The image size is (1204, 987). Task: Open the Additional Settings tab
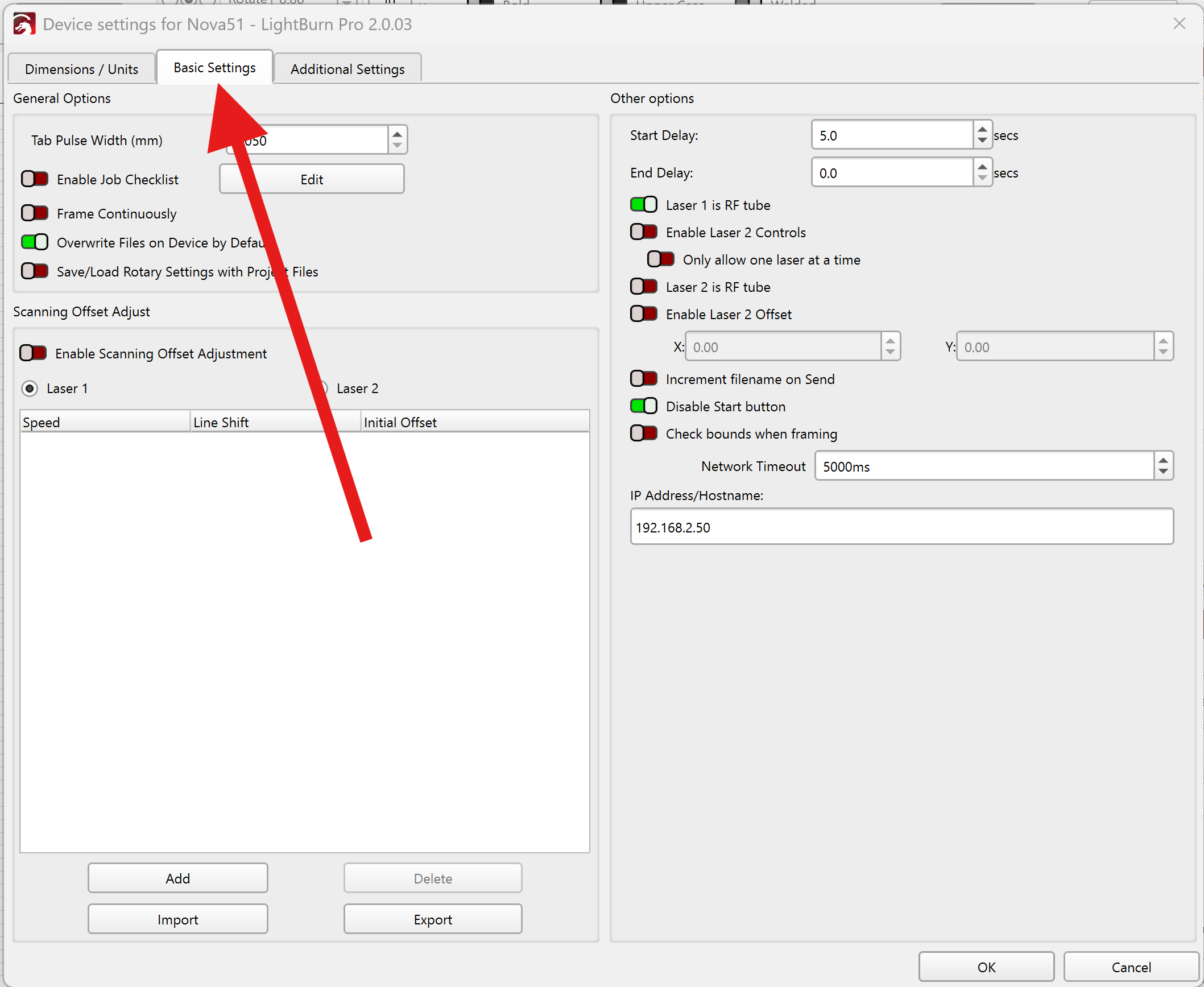(x=347, y=69)
